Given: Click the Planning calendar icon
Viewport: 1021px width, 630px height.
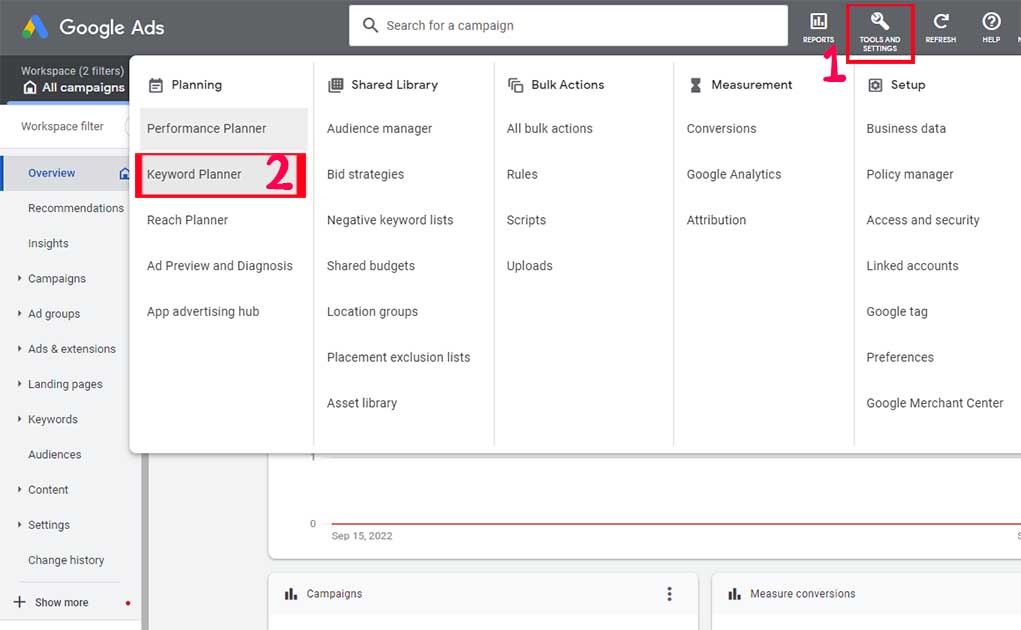Looking at the screenshot, I should click(x=156, y=85).
